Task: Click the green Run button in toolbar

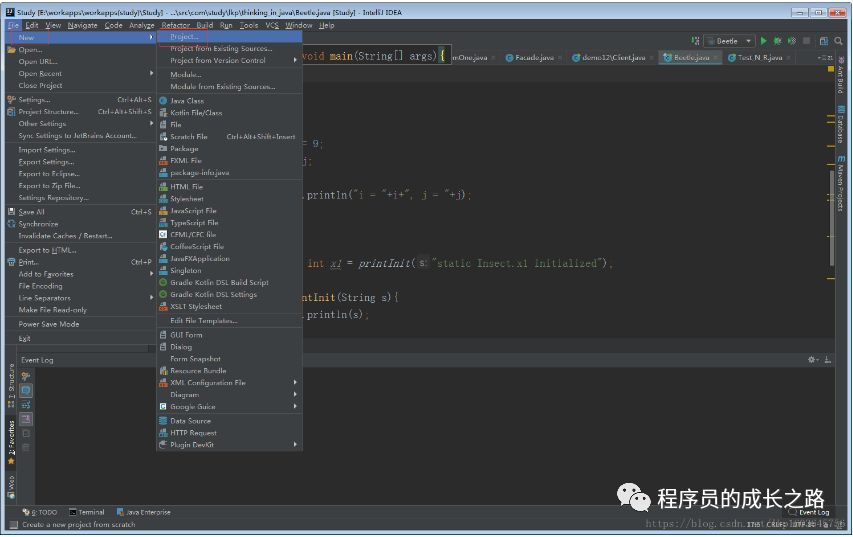Action: (x=764, y=41)
